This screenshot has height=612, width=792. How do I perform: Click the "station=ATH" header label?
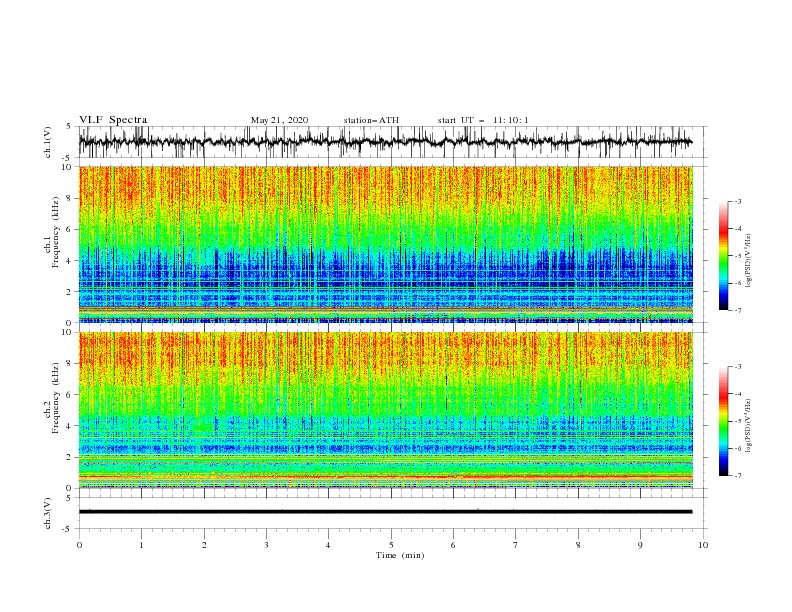click(371, 120)
